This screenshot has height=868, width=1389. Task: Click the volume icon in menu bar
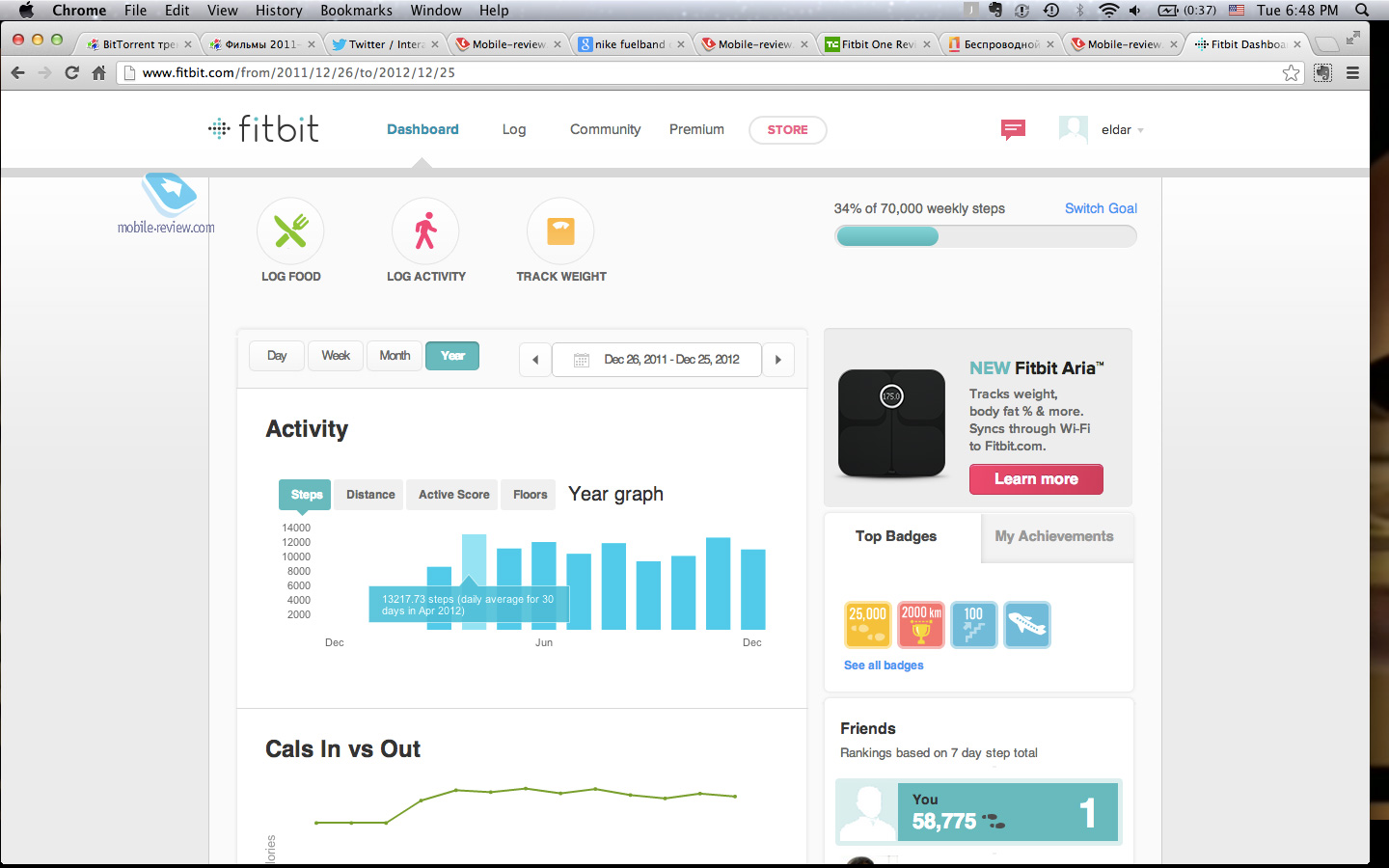pyautogui.click(x=1135, y=10)
